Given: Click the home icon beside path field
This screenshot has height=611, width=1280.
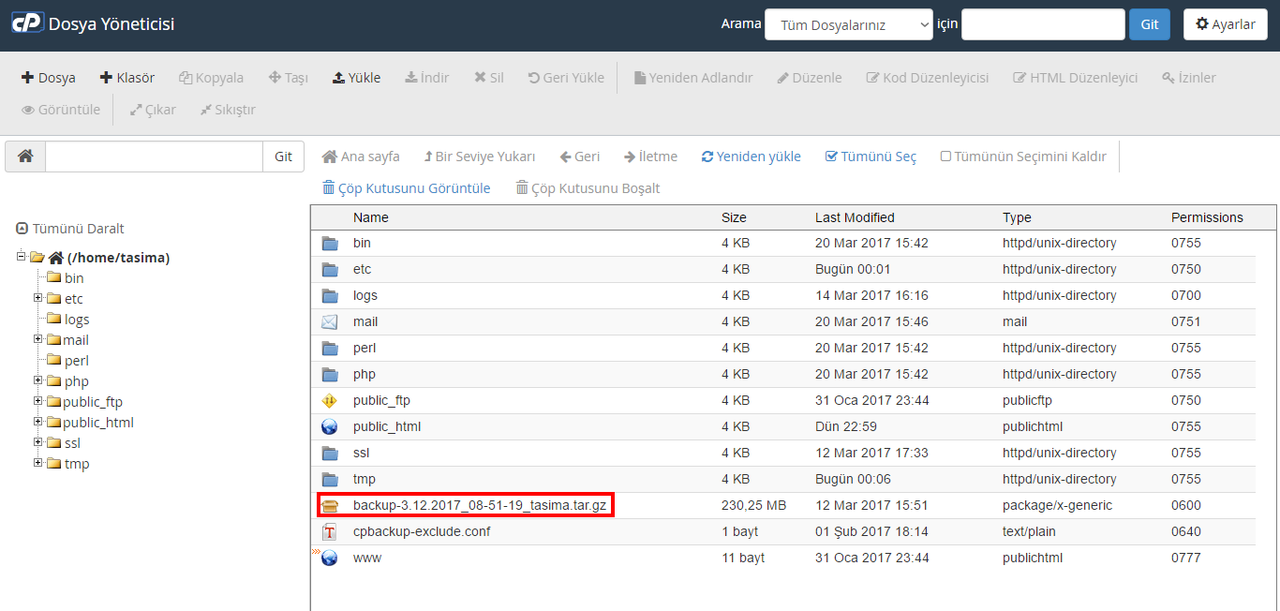Looking at the screenshot, I should [25, 156].
